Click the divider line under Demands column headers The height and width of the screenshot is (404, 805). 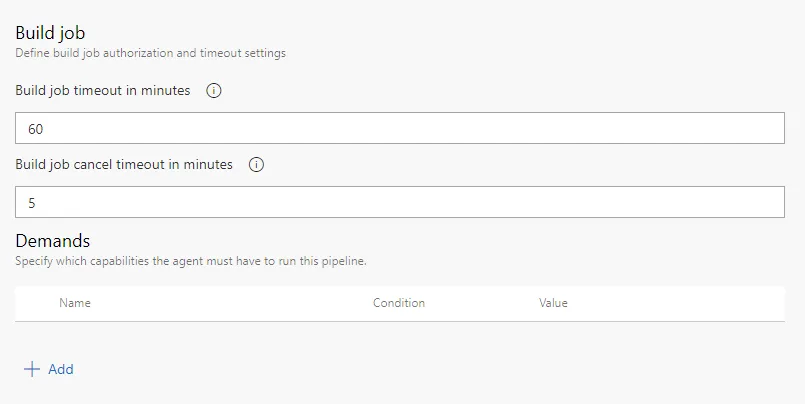pos(400,321)
